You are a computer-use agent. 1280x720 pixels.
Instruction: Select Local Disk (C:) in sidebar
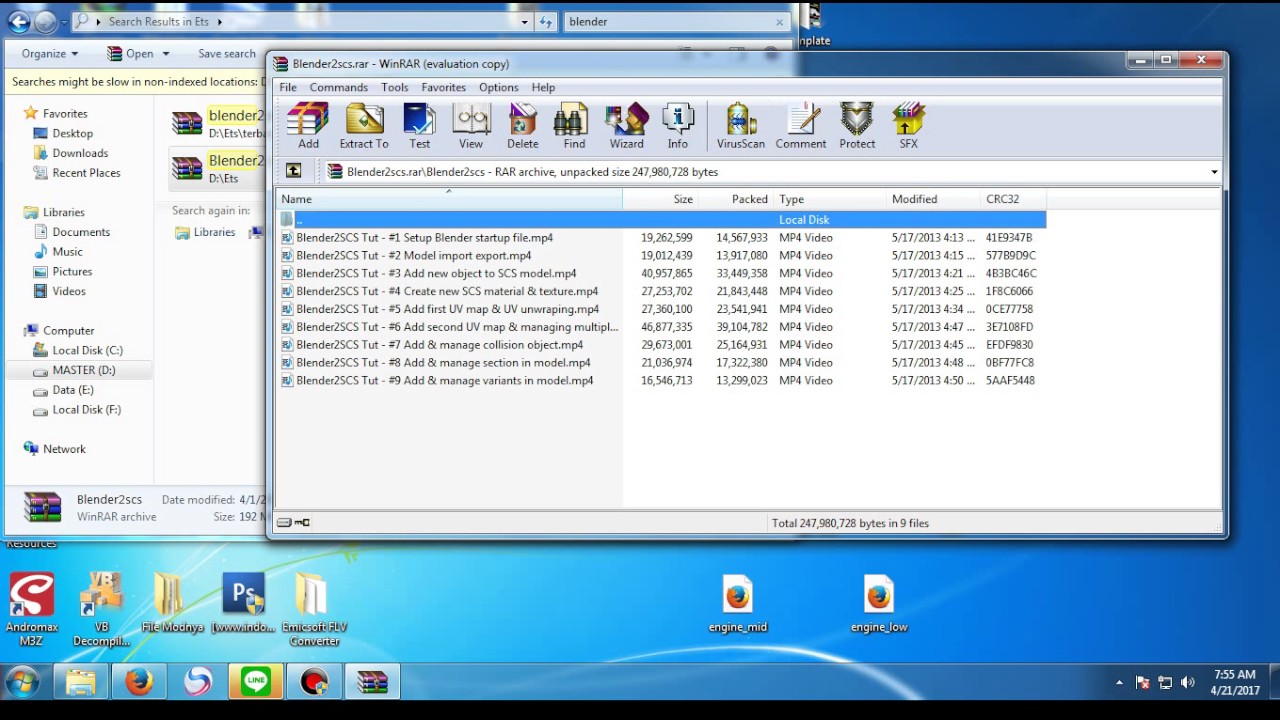[87, 350]
